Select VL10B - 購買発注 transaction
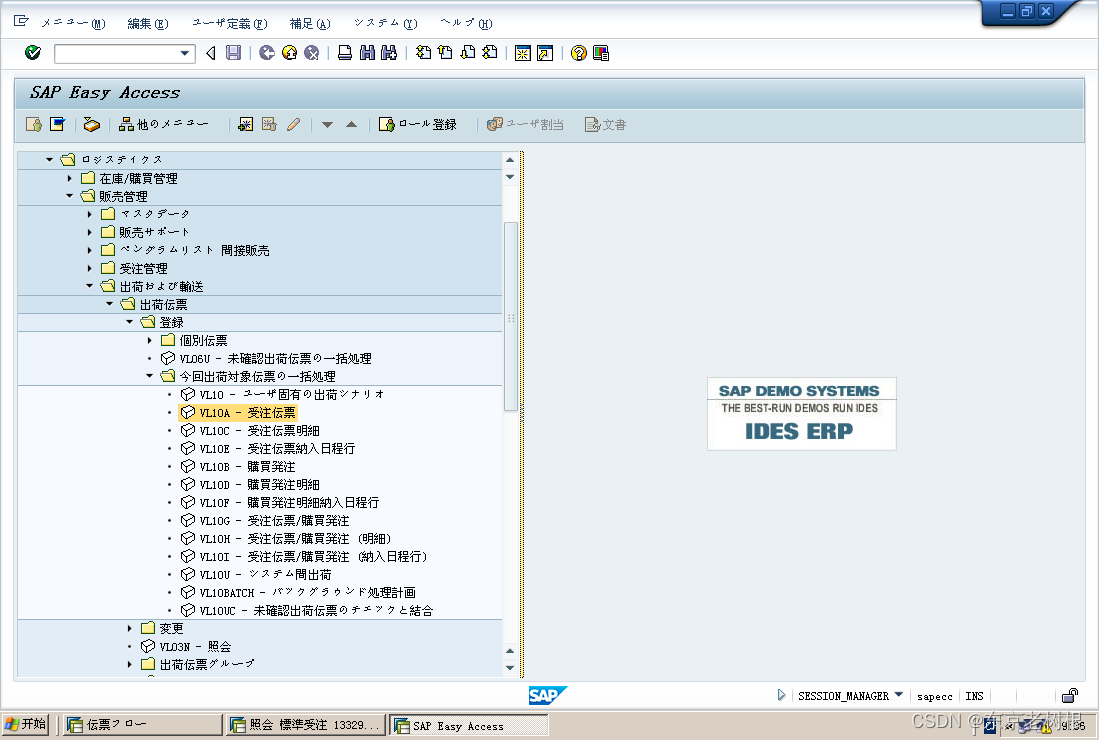 [x=238, y=467]
